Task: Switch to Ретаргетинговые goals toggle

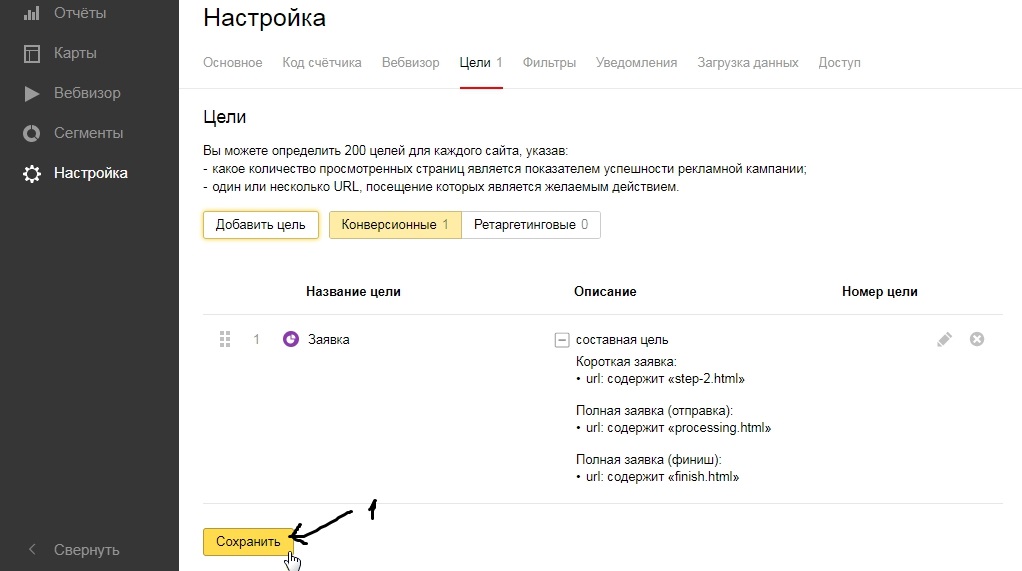Action: click(x=531, y=225)
